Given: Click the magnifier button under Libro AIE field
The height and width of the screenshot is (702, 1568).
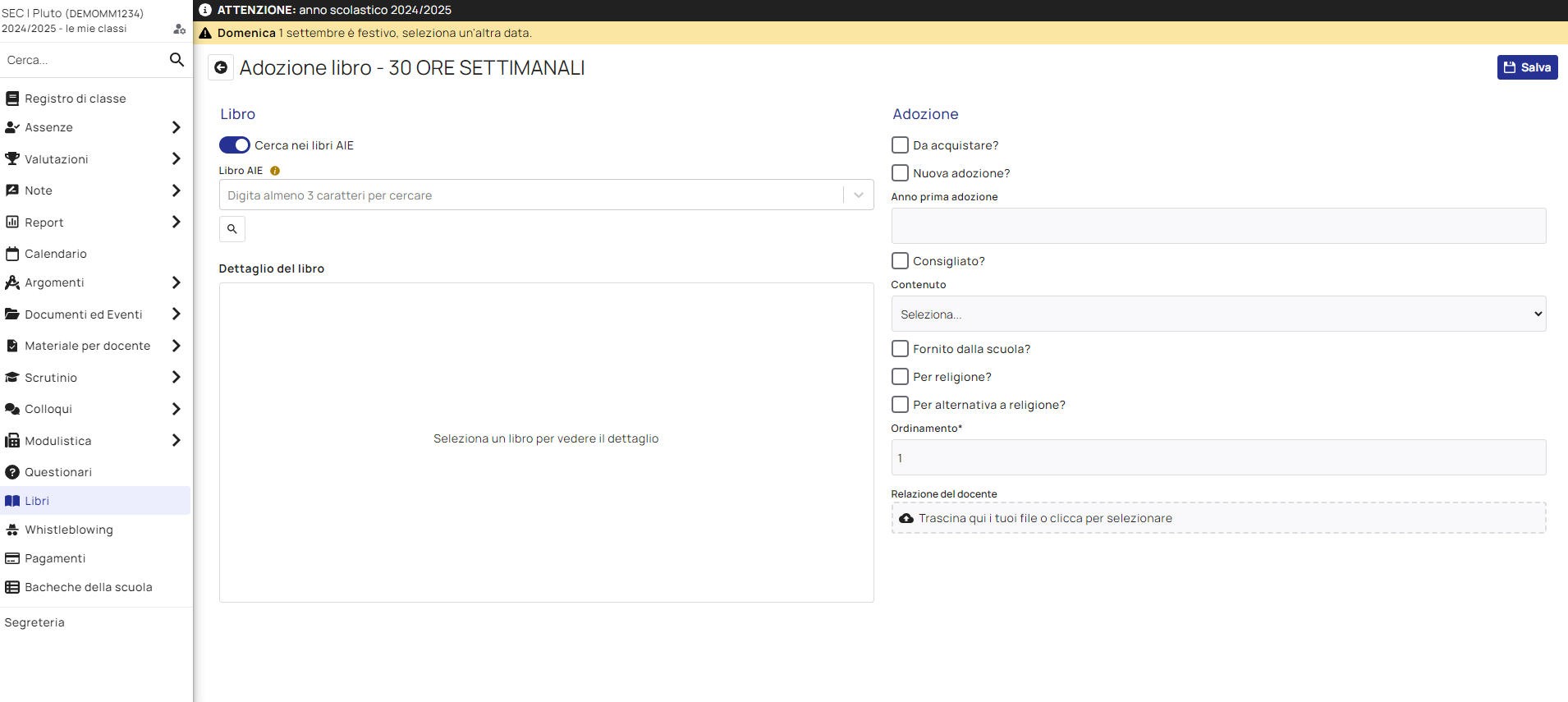Looking at the screenshot, I should tap(232, 229).
